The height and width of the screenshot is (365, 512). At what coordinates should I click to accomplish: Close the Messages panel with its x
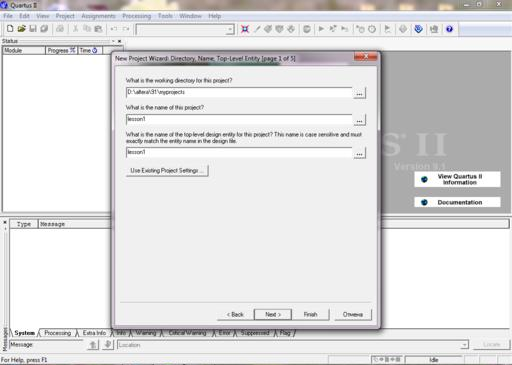pyautogui.click(x=5, y=222)
